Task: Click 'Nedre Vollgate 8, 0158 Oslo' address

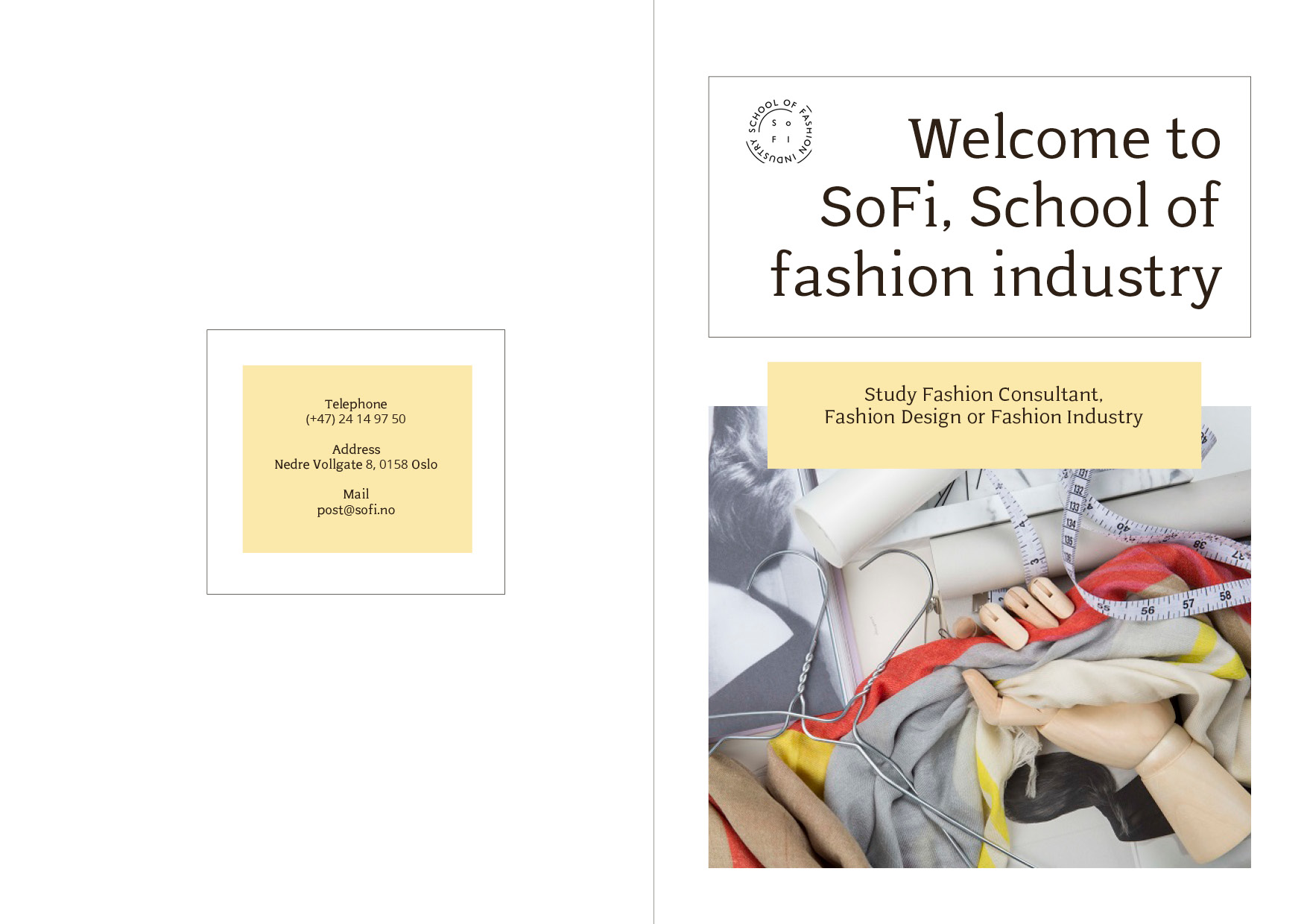Action: pos(355,464)
